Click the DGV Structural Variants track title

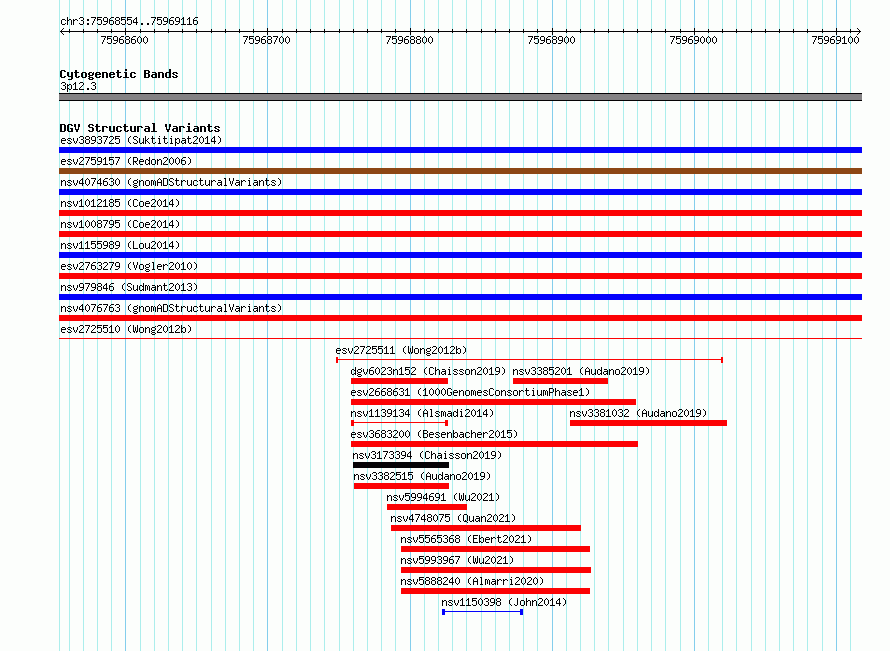pyautogui.click(x=140, y=128)
